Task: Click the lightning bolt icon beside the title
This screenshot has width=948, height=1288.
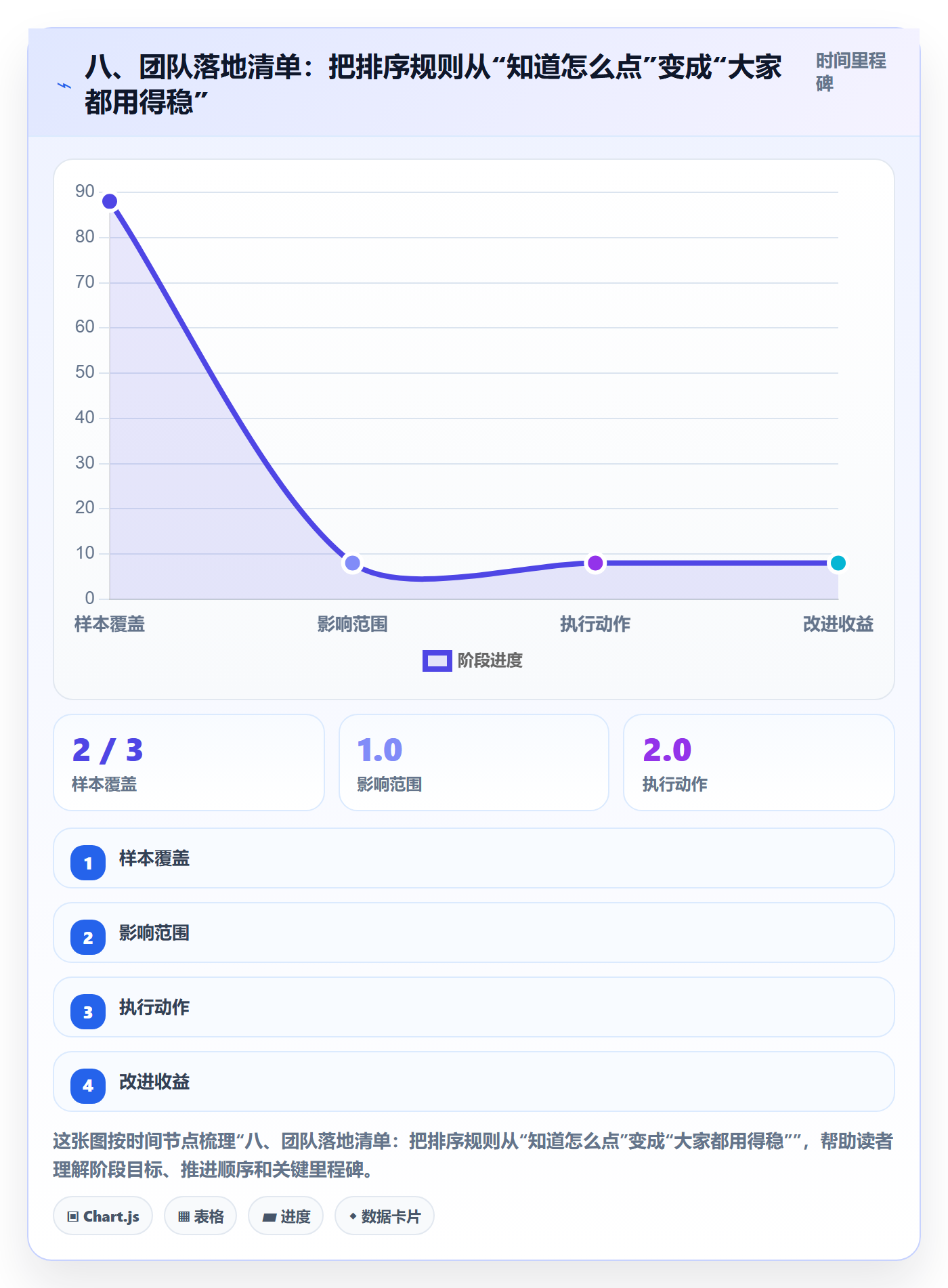Action: 64,86
